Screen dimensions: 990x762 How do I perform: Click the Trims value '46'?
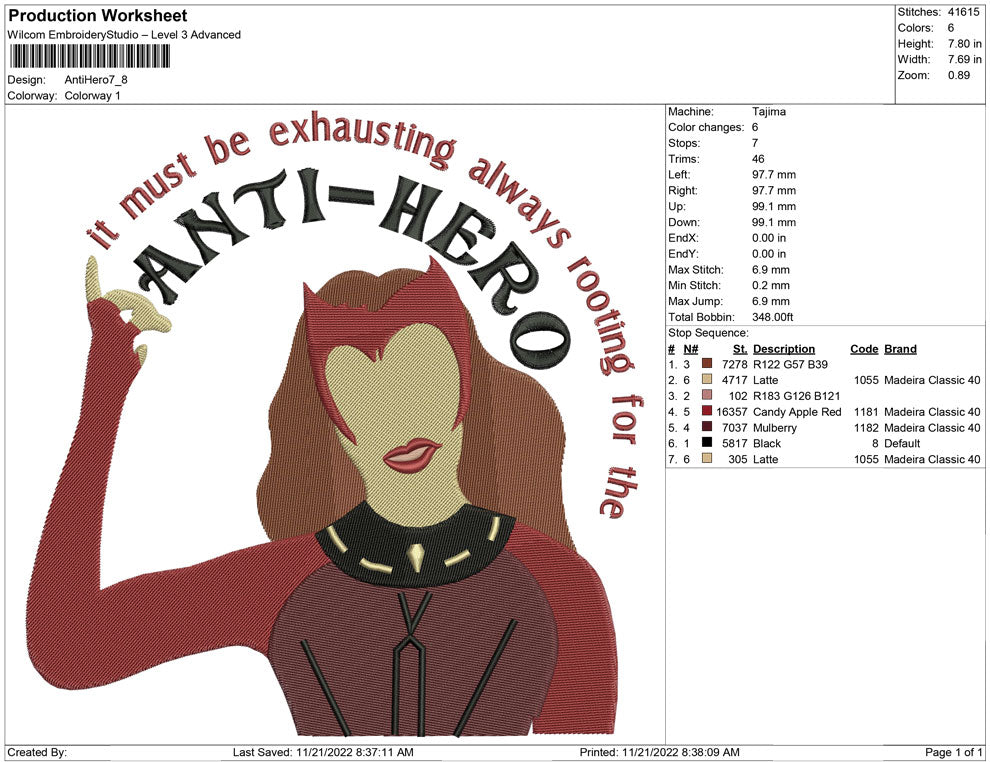758,159
